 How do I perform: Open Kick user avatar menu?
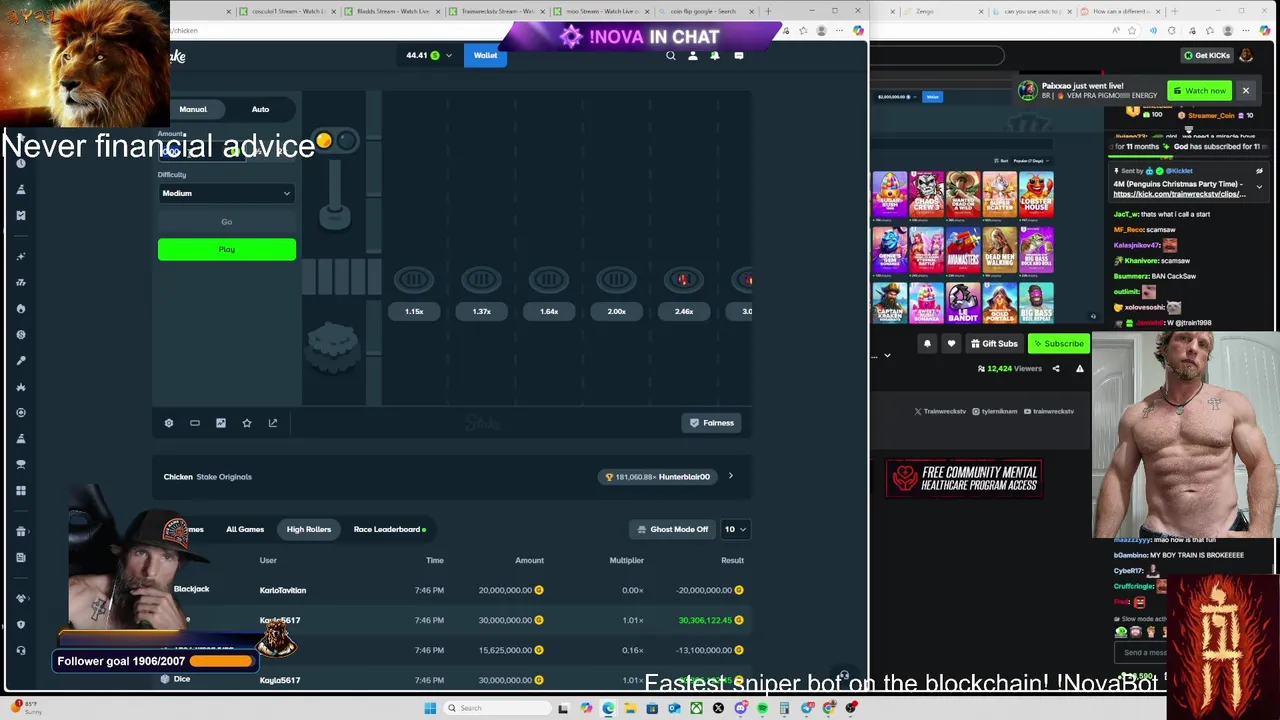coord(1246,55)
